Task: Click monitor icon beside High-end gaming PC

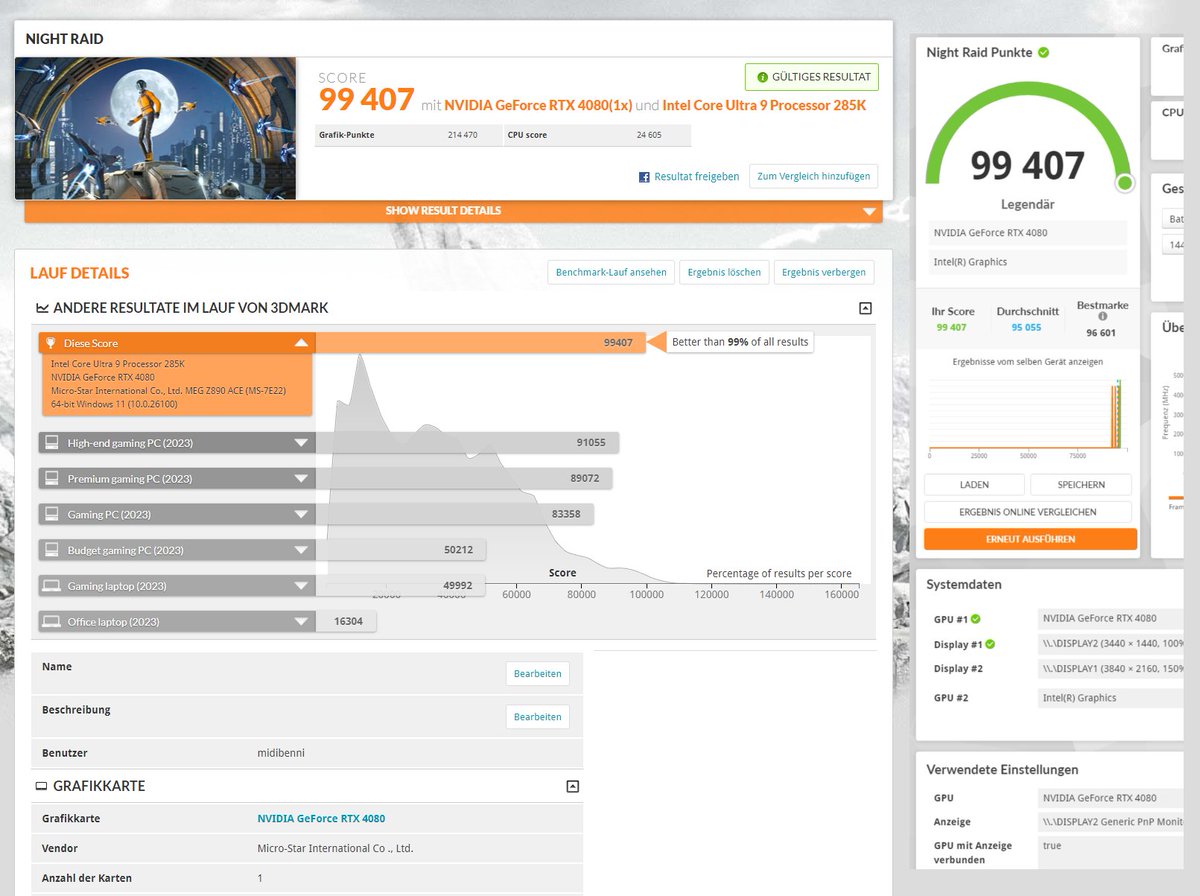Action: (x=51, y=442)
